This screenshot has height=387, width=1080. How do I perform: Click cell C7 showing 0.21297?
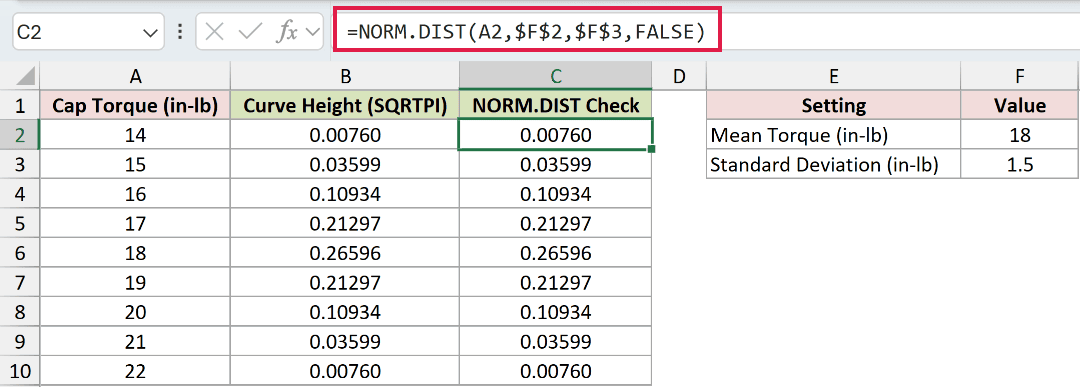point(556,282)
